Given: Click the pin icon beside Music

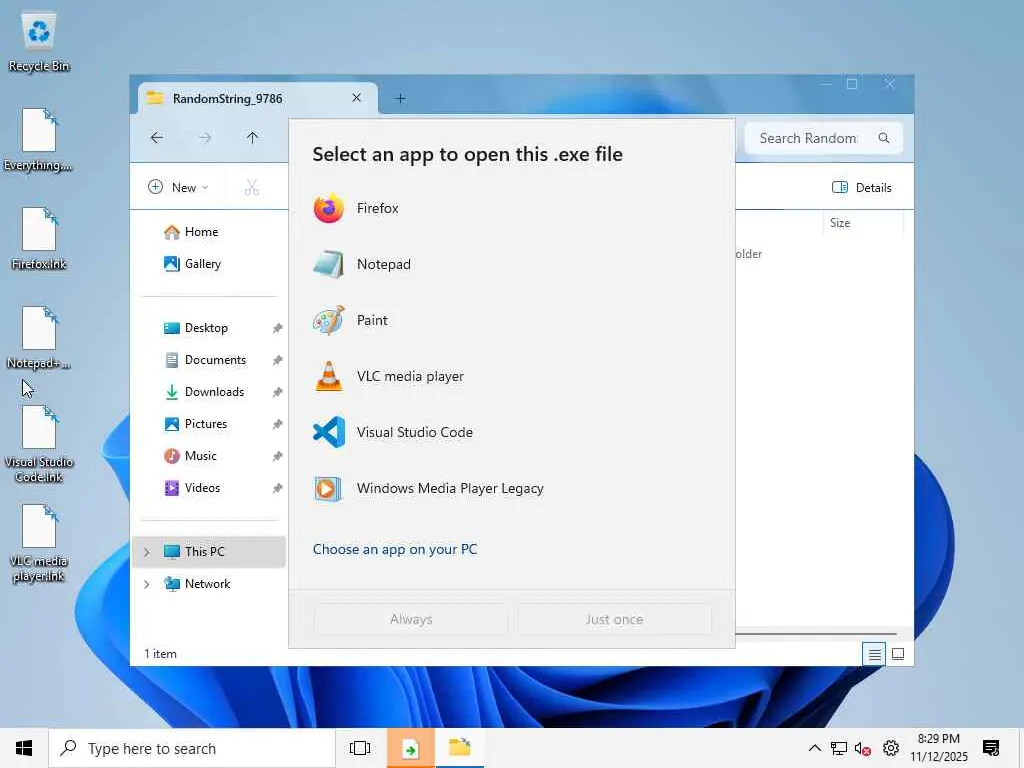Looking at the screenshot, I should [277, 456].
